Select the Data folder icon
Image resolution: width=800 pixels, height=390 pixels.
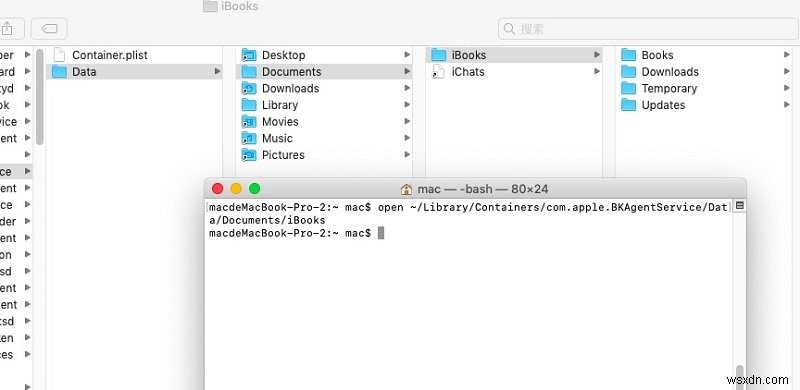tap(60, 72)
